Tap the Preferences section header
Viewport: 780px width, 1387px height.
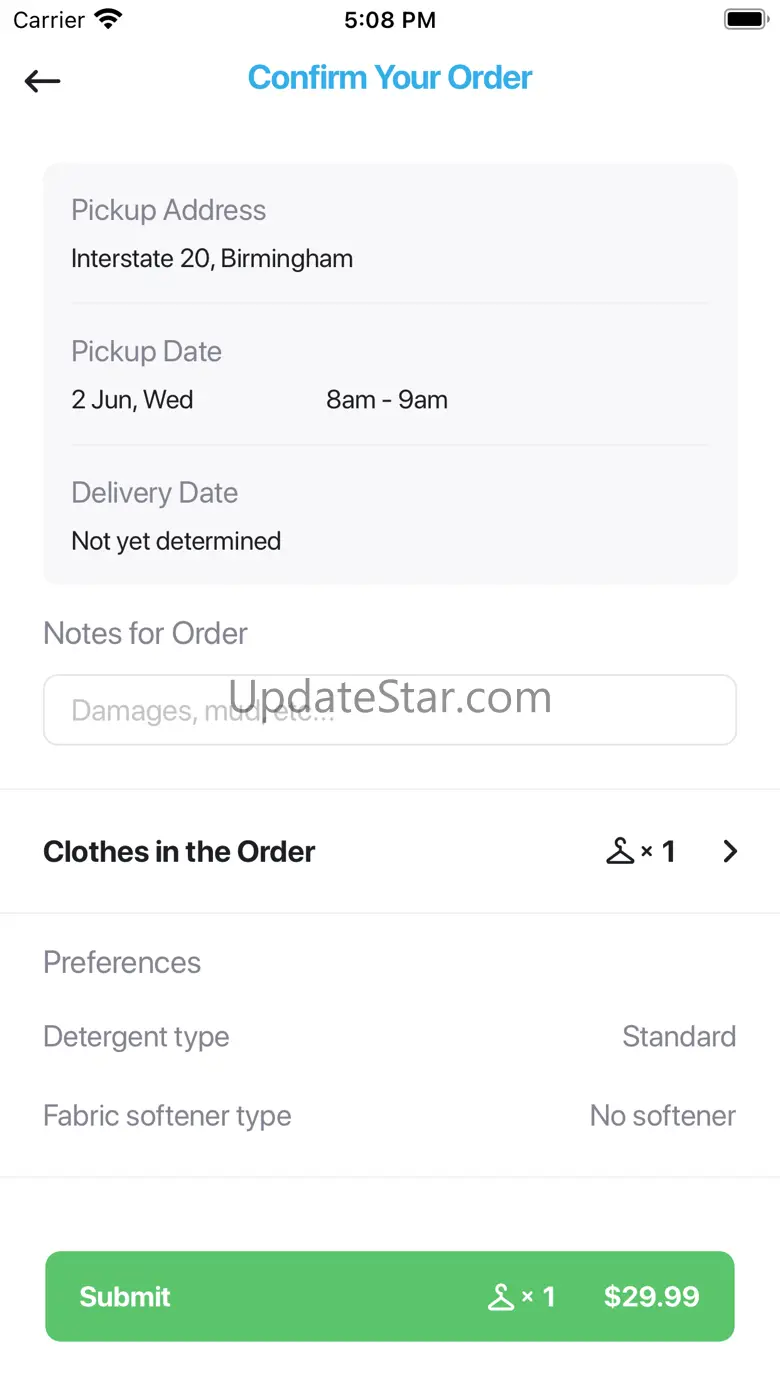[x=122, y=962]
